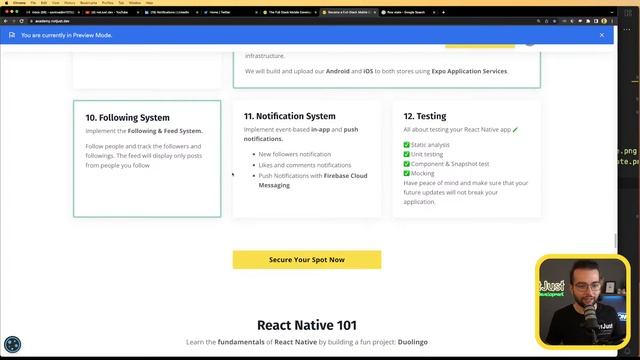Click the address bar URL field
Viewport: 640px width, 360px height.
click(x=282, y=21)
